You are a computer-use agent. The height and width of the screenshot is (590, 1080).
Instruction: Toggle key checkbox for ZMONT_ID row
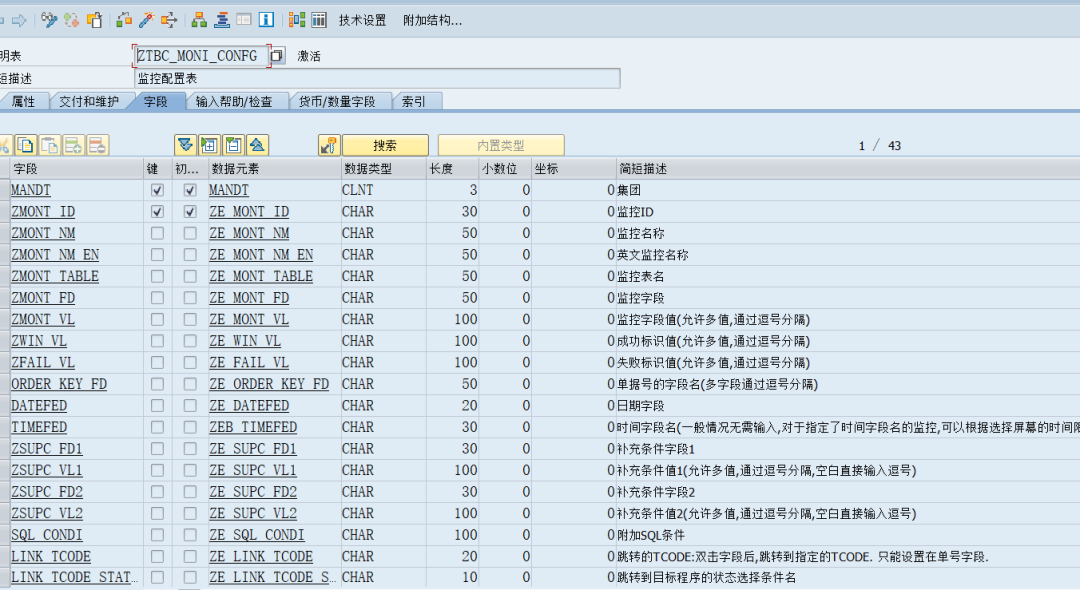(157, 211)
